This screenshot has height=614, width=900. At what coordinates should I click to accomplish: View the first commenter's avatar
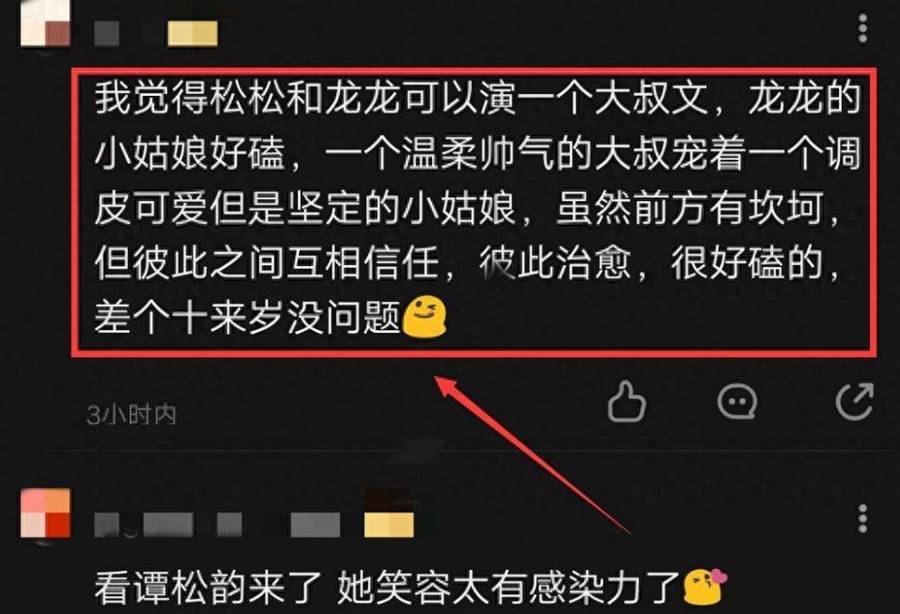click(45, 23)
